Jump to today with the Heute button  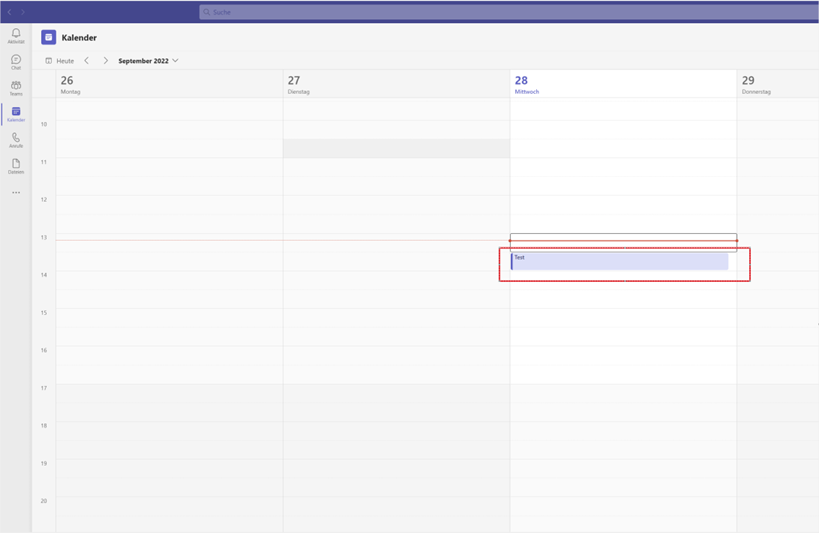60,61
